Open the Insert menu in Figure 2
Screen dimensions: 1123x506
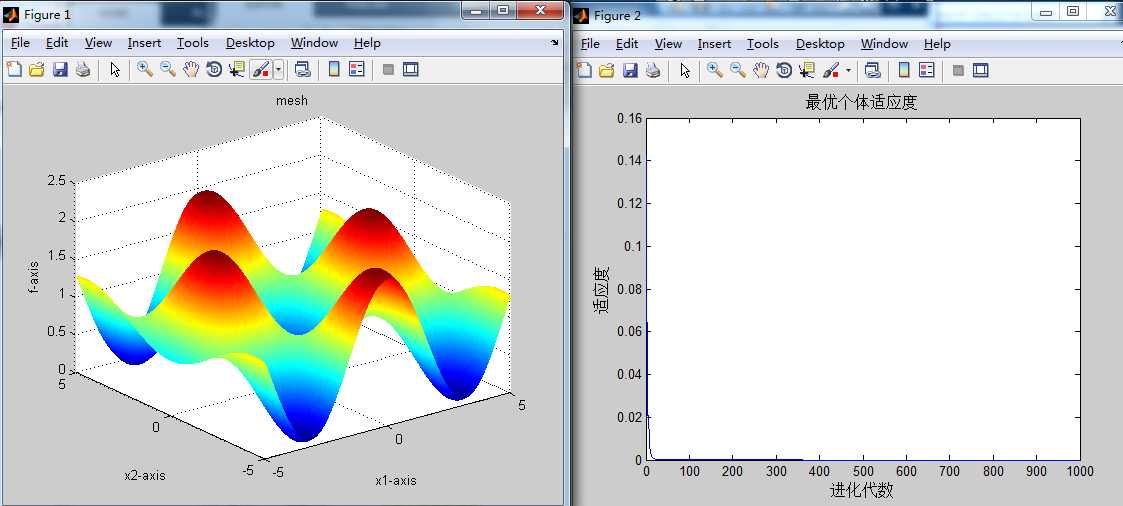(715, 44)
